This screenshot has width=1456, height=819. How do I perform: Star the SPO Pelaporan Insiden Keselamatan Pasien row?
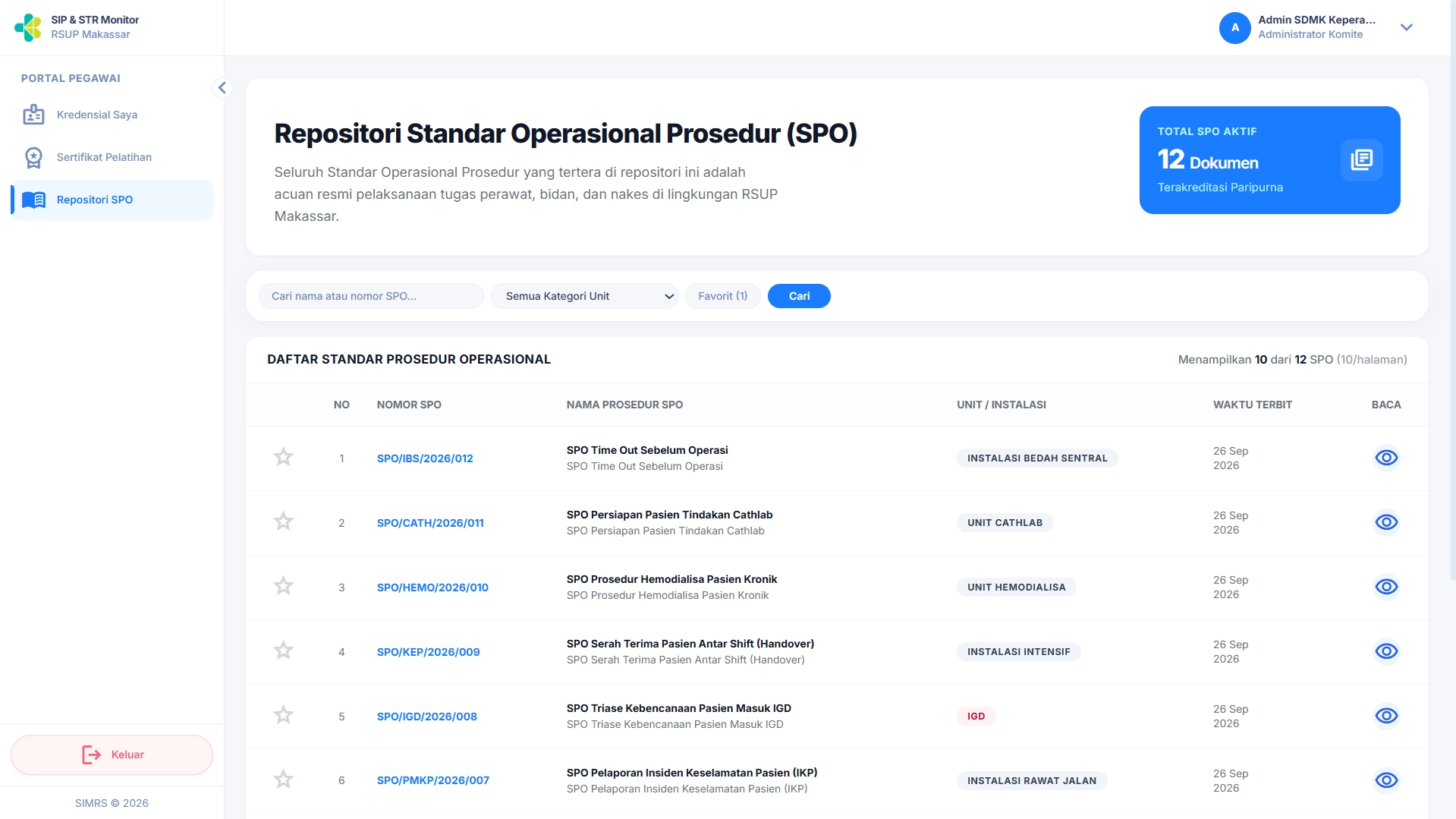pyautogui.click(x=283, y=780)
